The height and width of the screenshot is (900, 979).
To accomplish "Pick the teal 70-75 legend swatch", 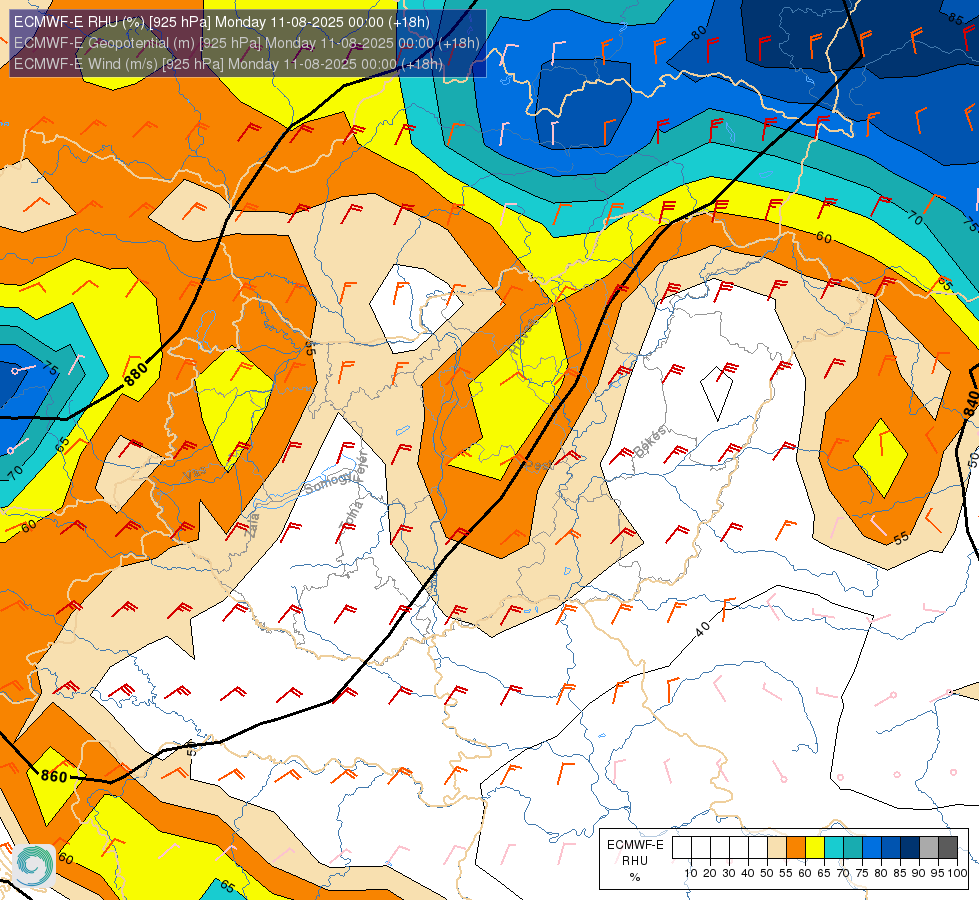I will 853,848.
